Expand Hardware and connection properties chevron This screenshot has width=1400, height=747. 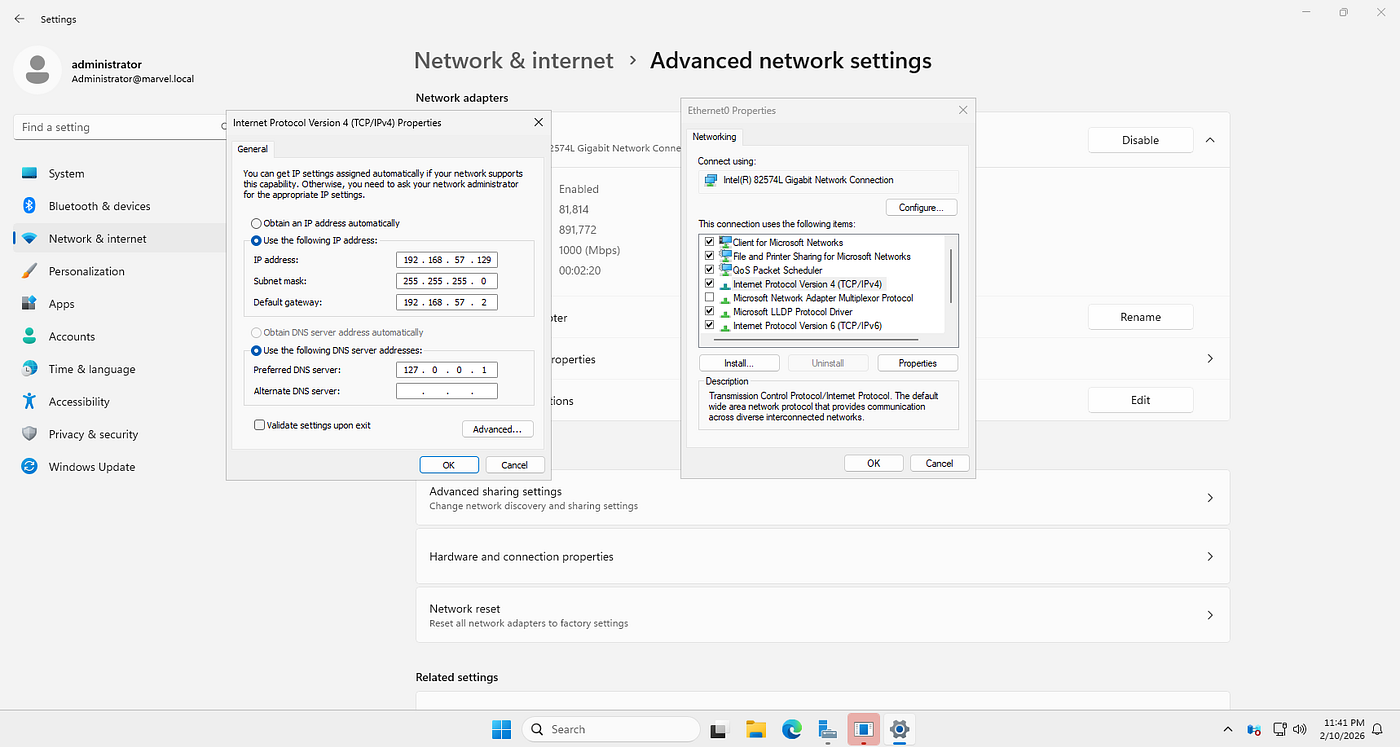[1210, 557]
